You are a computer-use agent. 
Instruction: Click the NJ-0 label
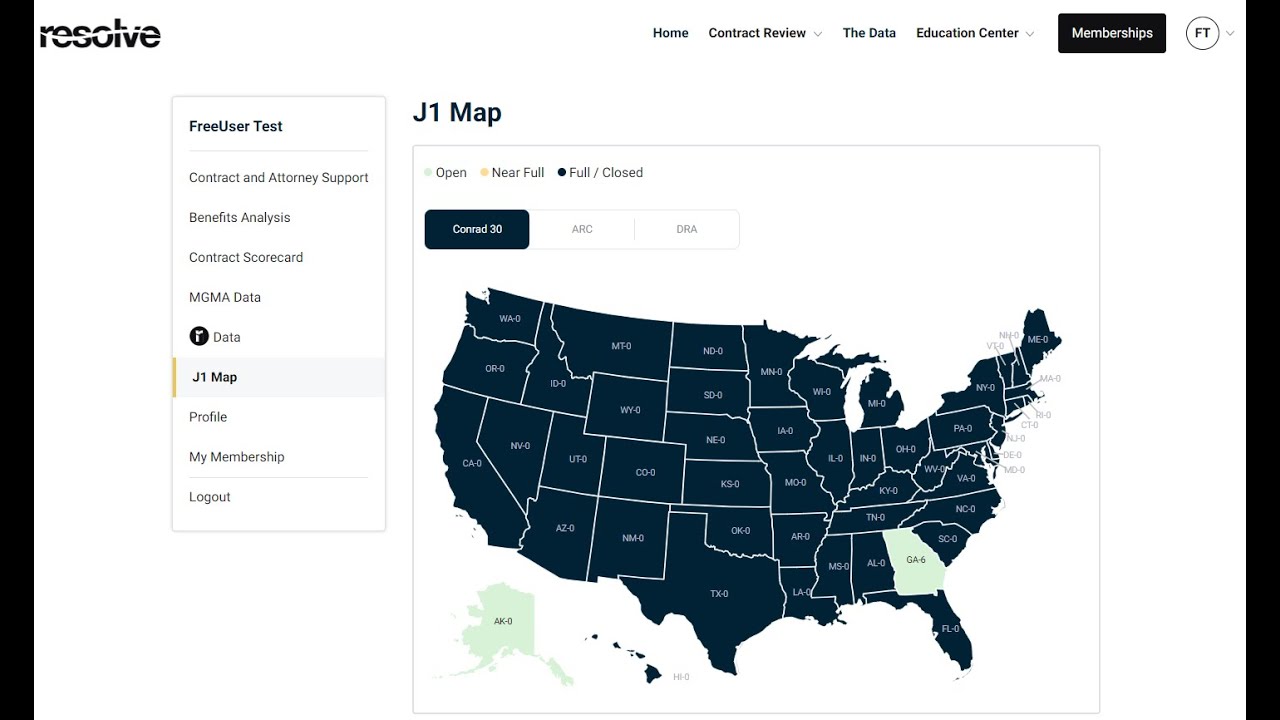[1016, 438]
